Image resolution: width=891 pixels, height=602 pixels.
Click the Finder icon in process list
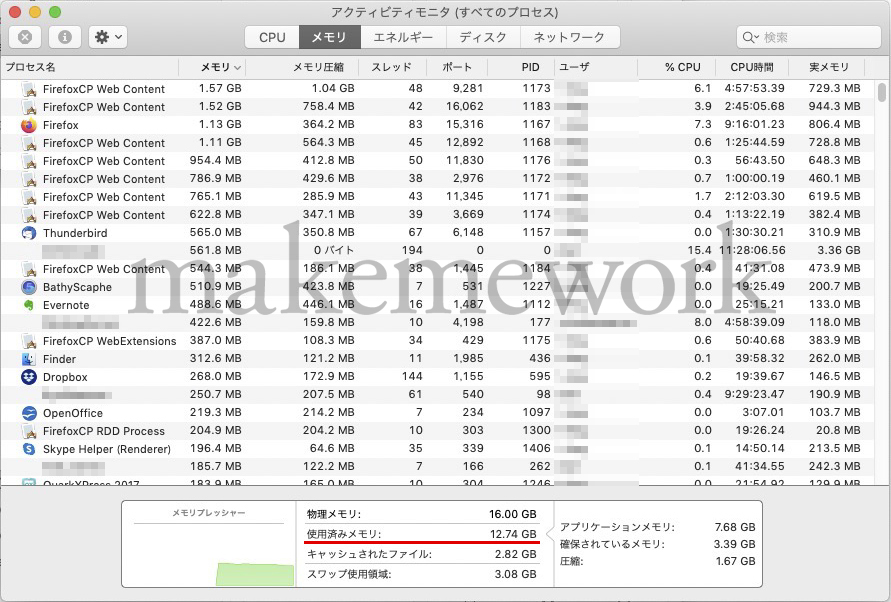(x=28, y=359)
